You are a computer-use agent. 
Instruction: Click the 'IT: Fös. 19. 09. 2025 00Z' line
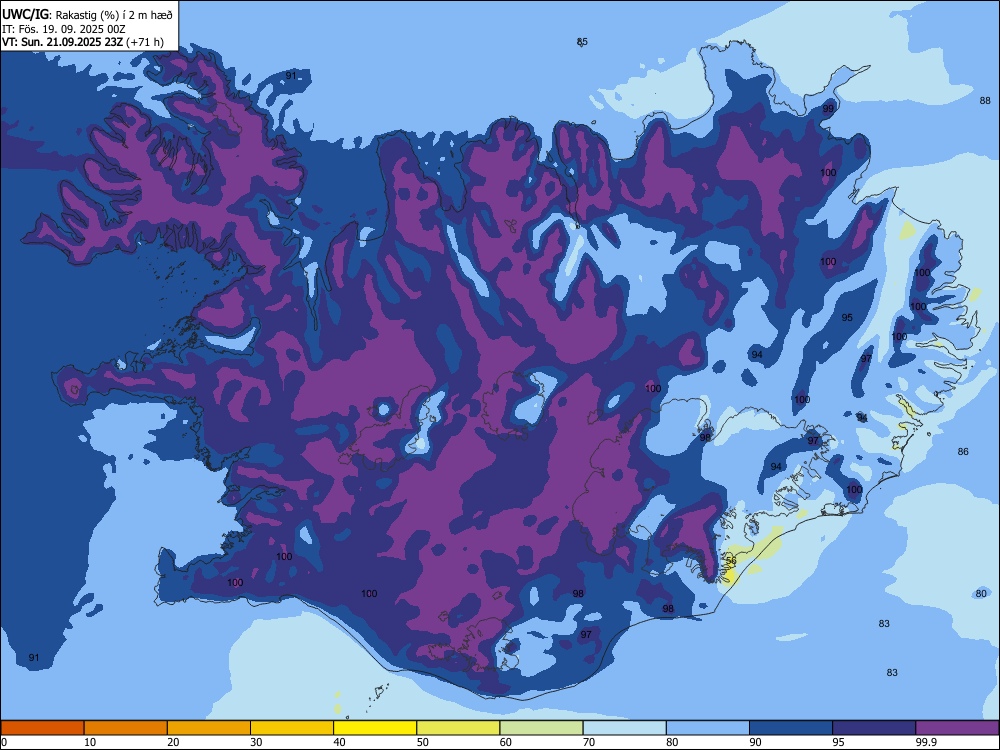(x=64, y=29)
